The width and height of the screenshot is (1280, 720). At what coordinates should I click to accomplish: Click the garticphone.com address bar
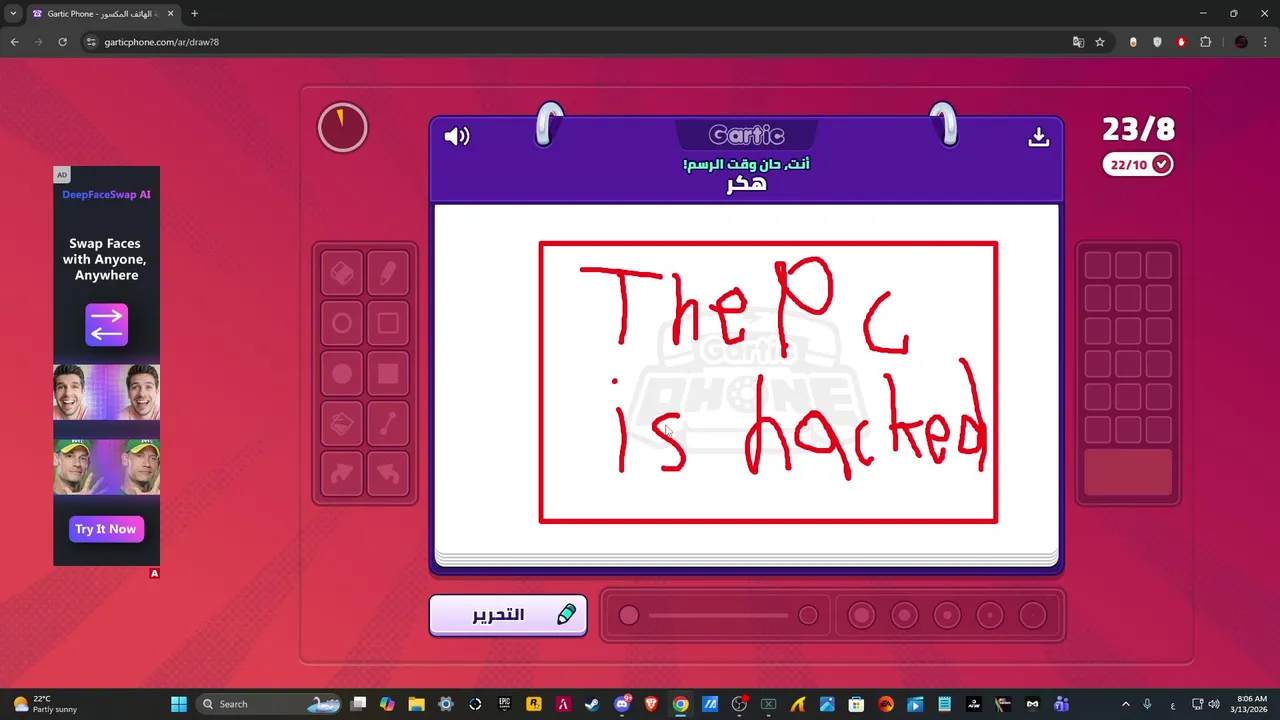pos(570,42)
